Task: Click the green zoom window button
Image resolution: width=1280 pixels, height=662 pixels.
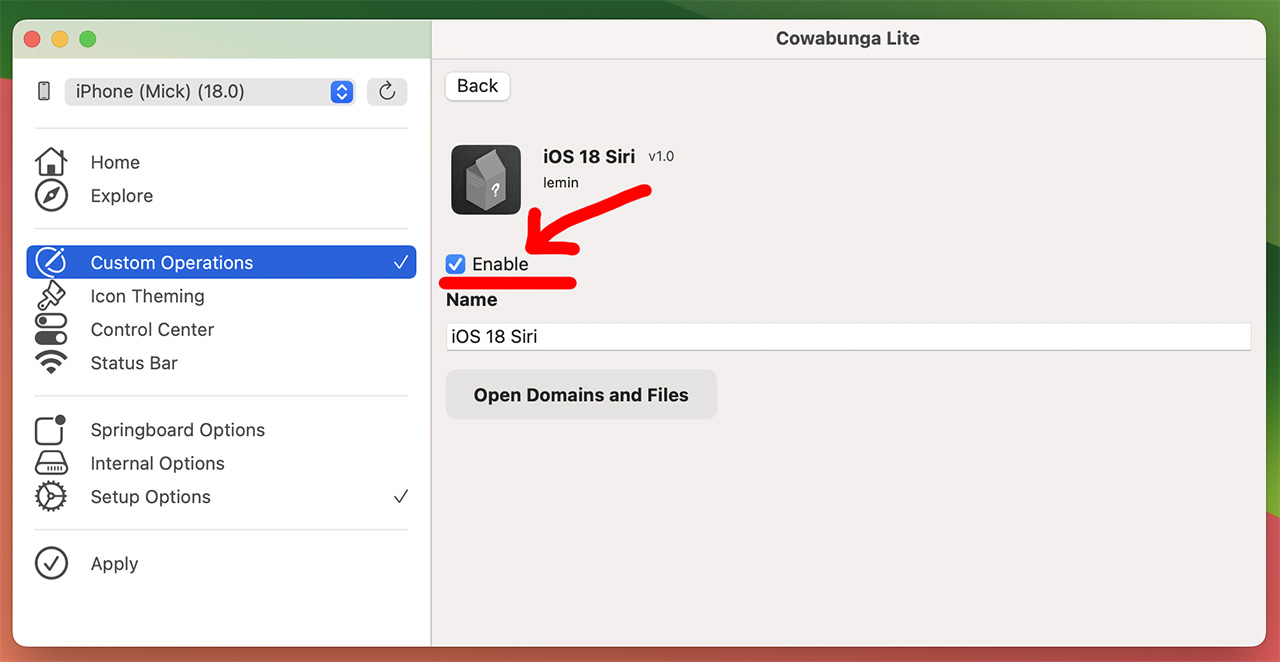Action: pyautogui.click(x=88, y=39)
